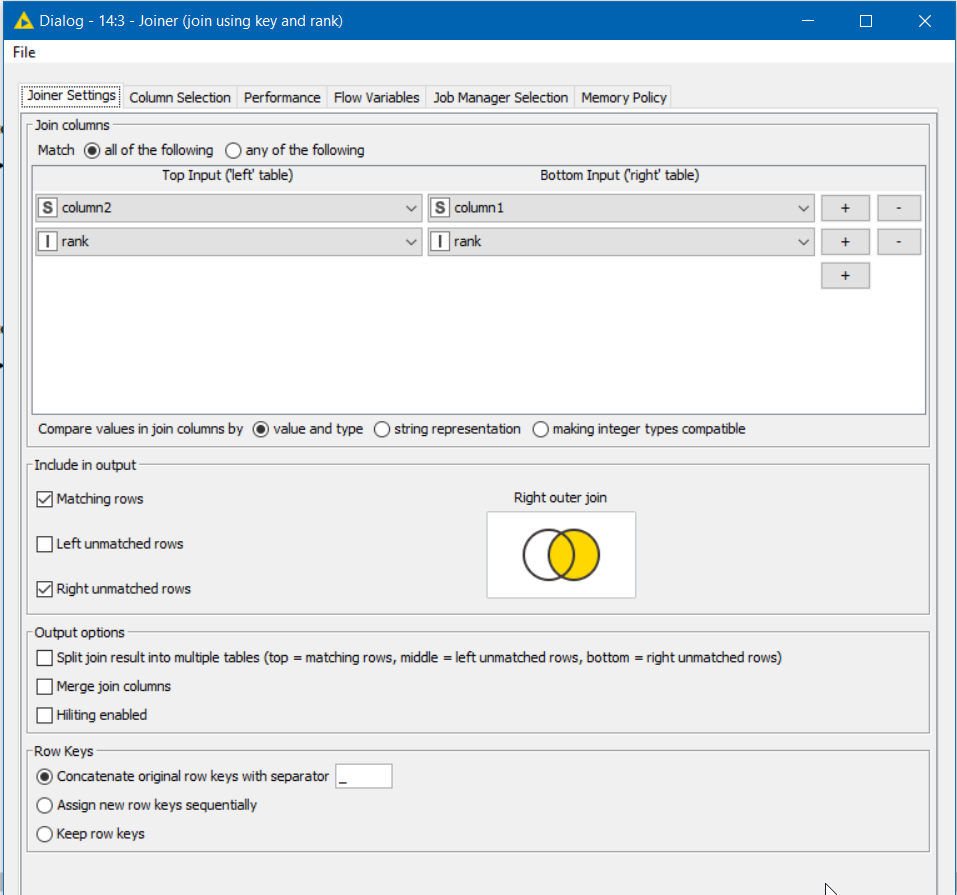The image size is (957, 895).
Task: Click plus button next to column1 row
Action: tap(845, 208)
